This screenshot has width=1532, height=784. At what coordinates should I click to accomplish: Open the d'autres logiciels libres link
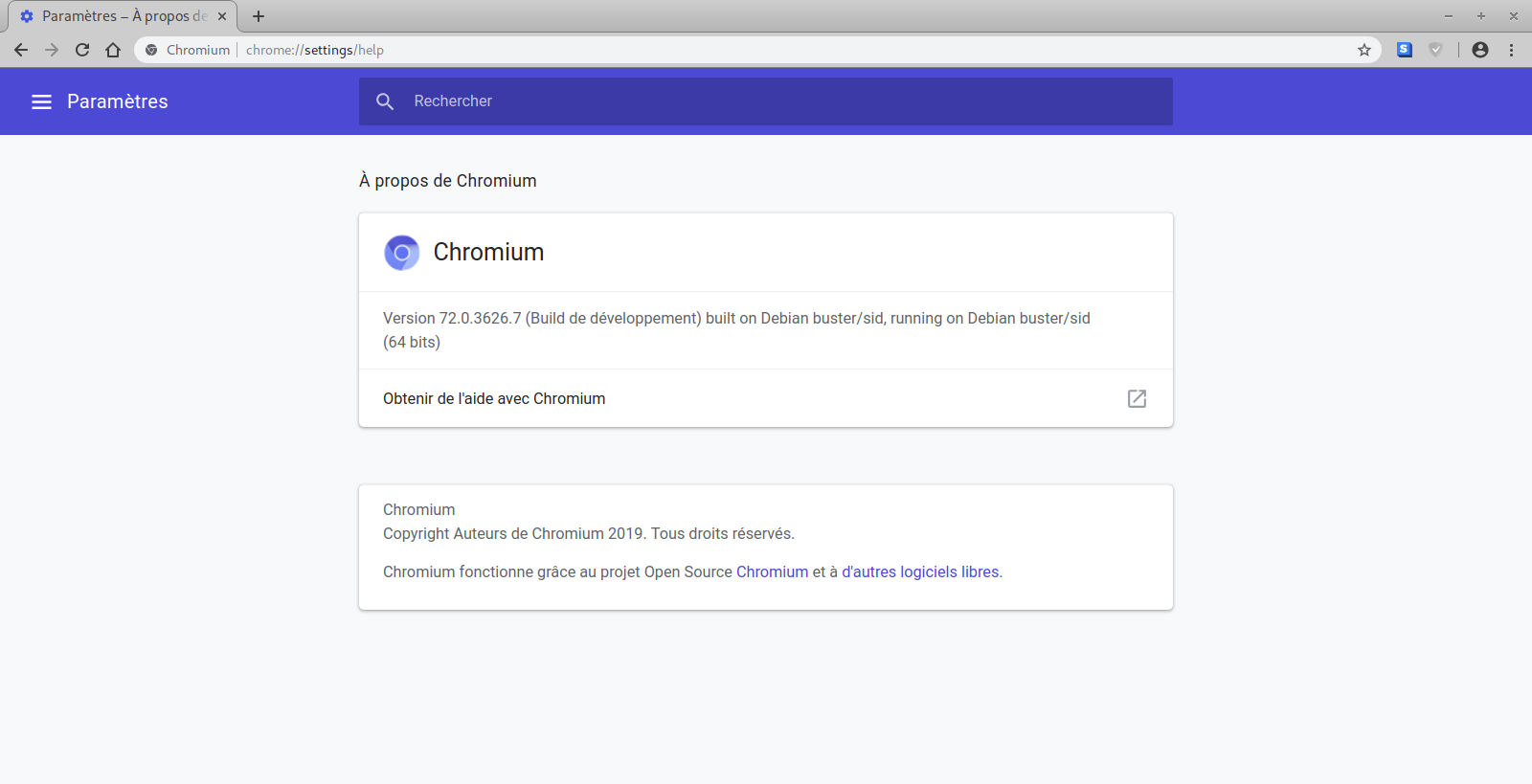point(920,571)
